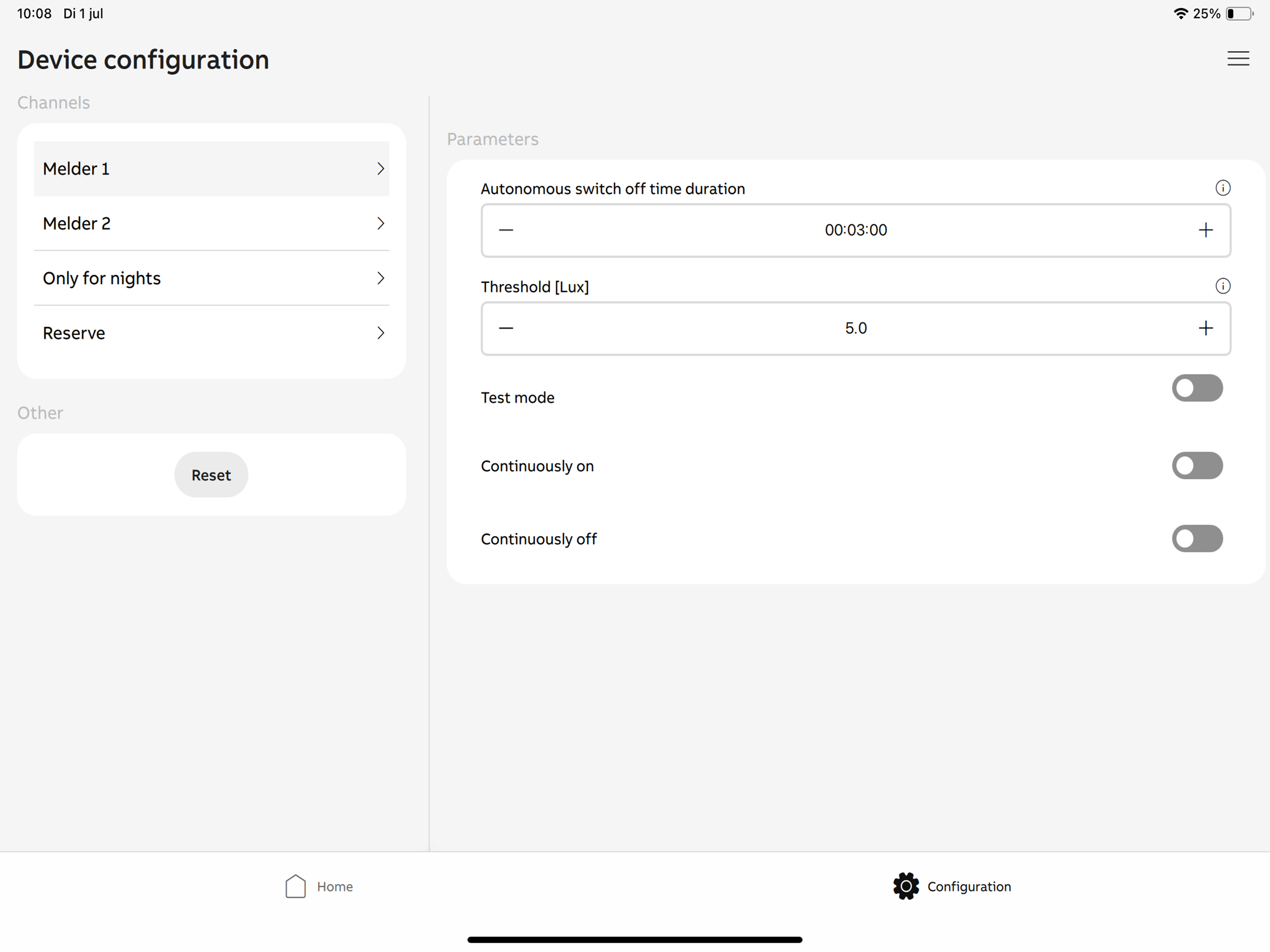Tap the home indicator bar at bottom
This screenshot has width=1270, height=952.
635,940
